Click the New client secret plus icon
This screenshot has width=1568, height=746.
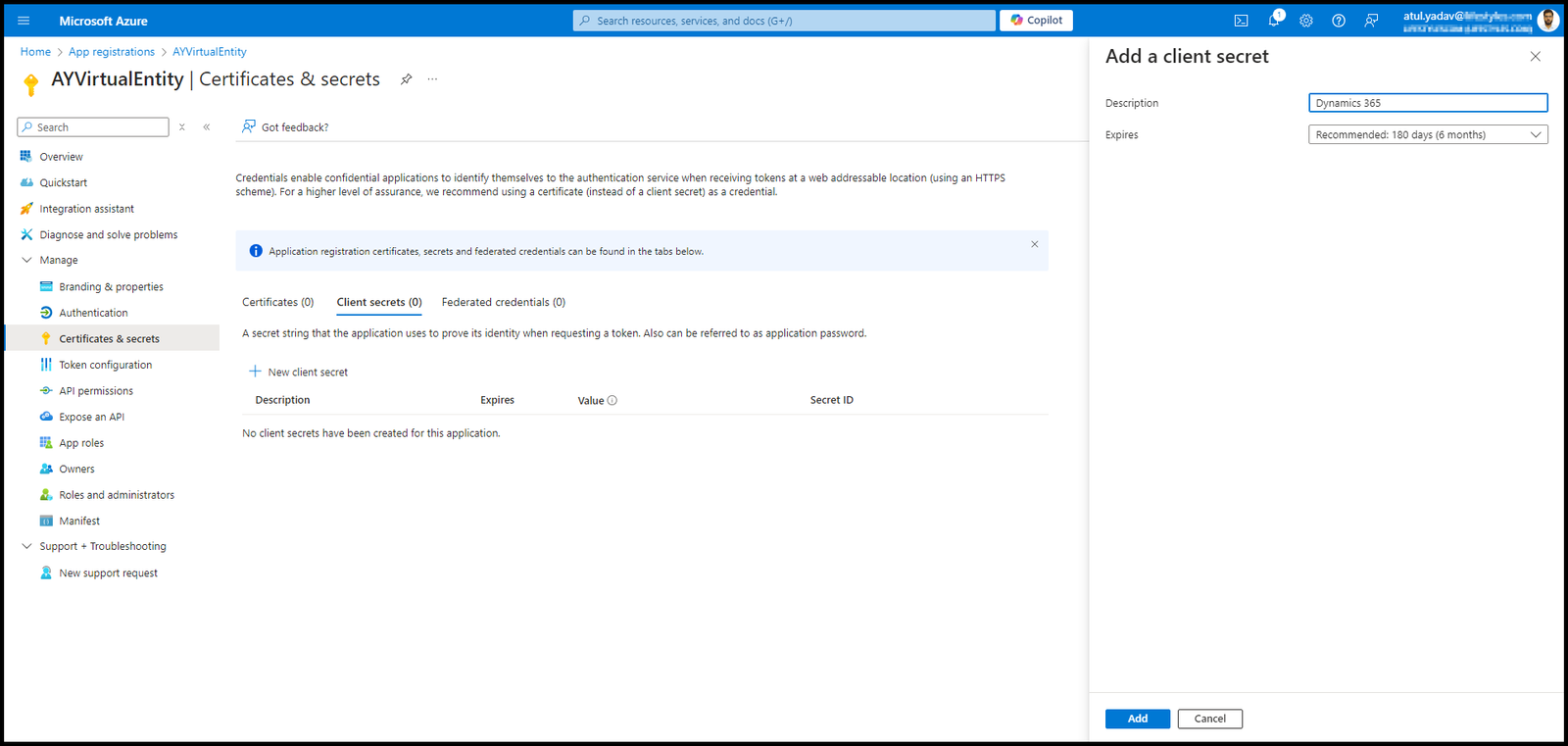[255, 372]
